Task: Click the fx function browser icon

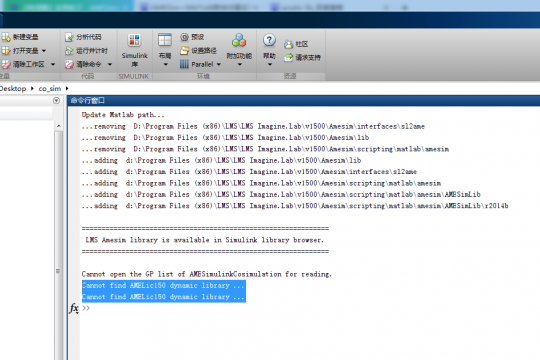Action: [74, 308]
